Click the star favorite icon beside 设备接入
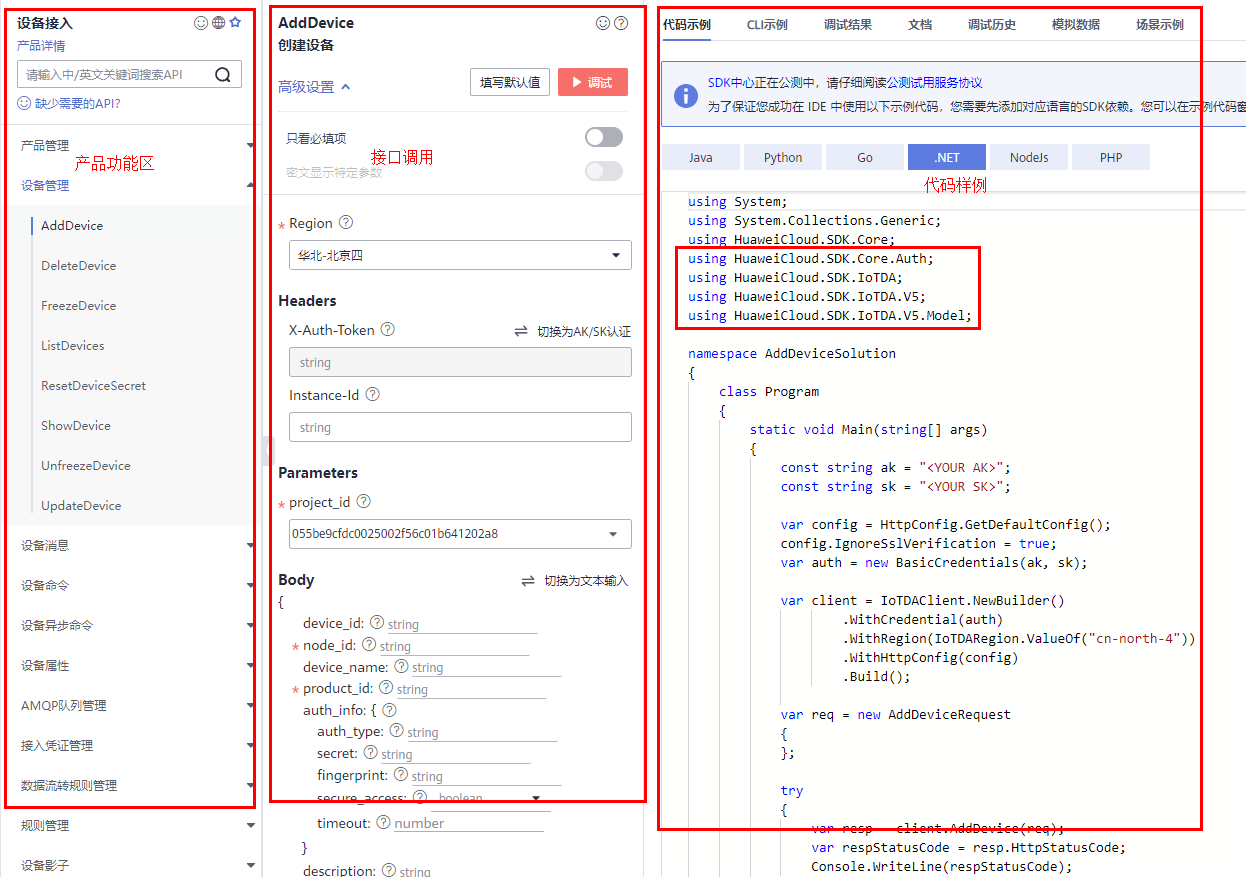1246x877 pixels. (x=235, y=22)
